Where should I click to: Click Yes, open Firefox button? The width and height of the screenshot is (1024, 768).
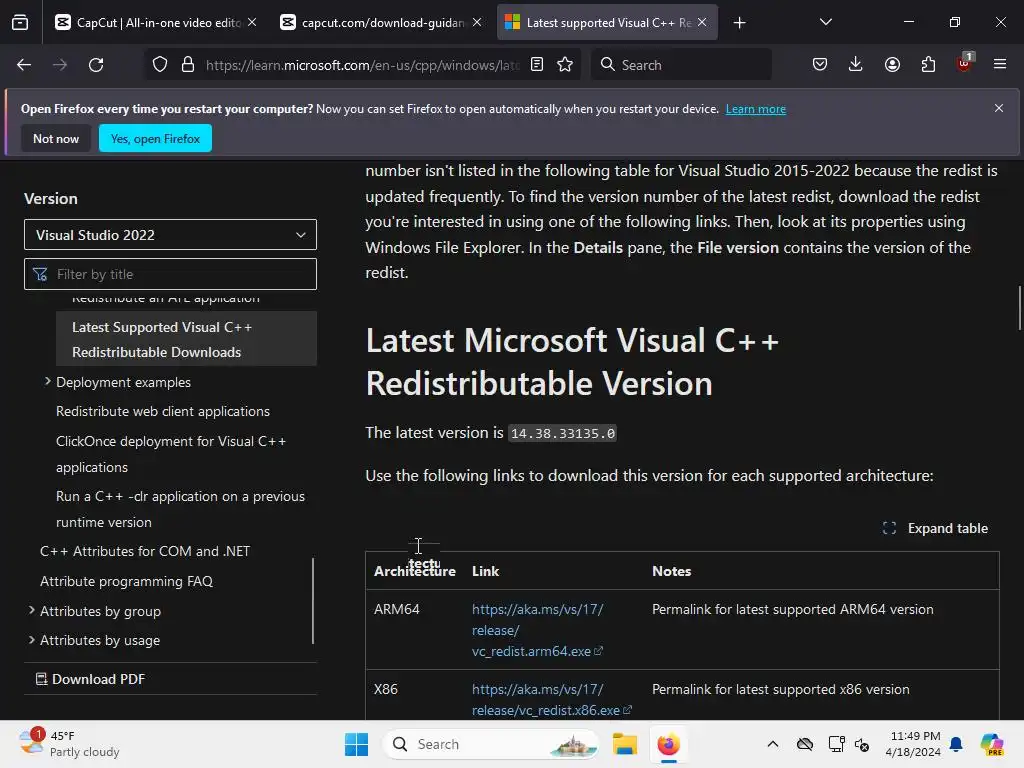155,138
